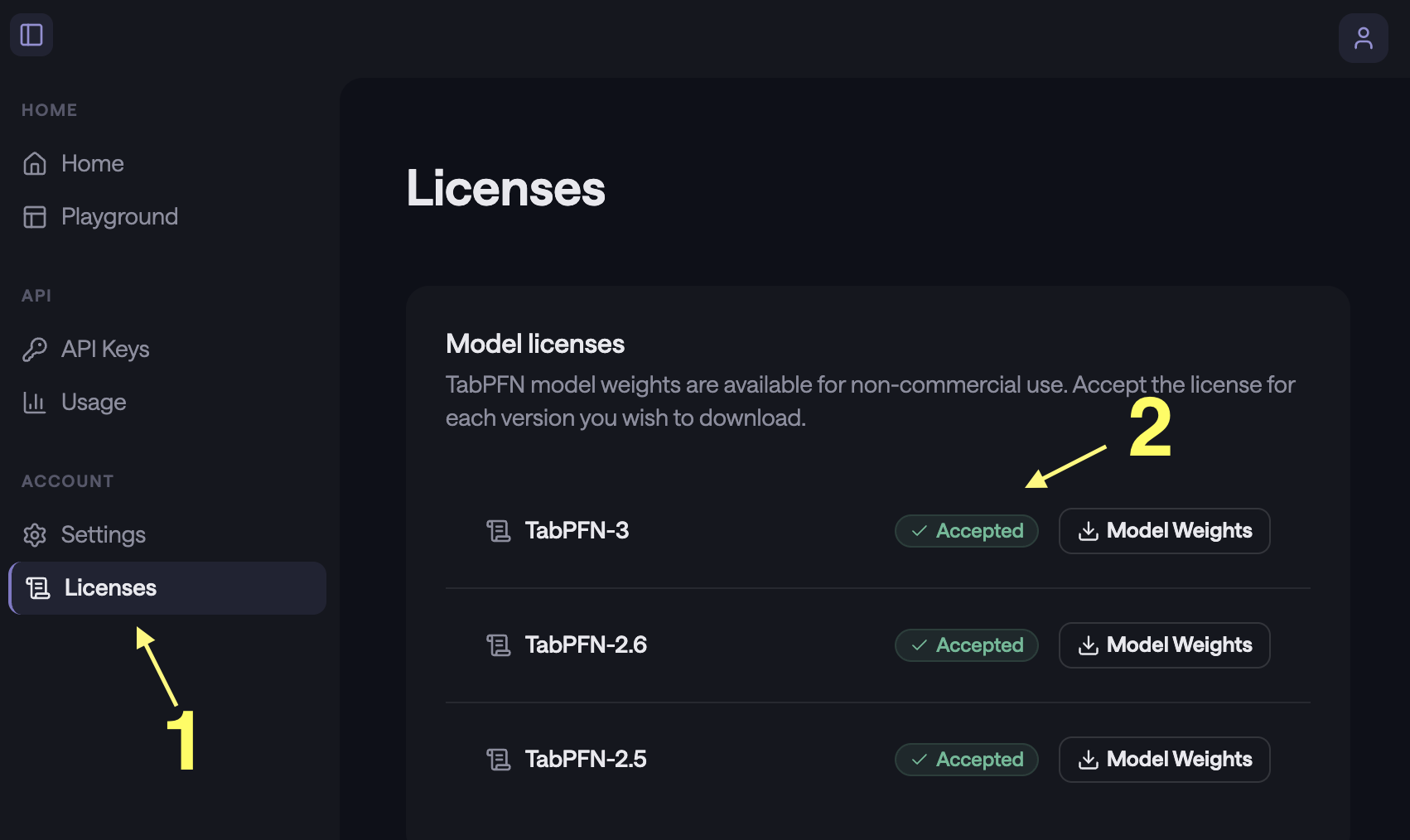Click the Licenses page heading
This screenshot has width=1410, height=840.
tap(505, 189)
